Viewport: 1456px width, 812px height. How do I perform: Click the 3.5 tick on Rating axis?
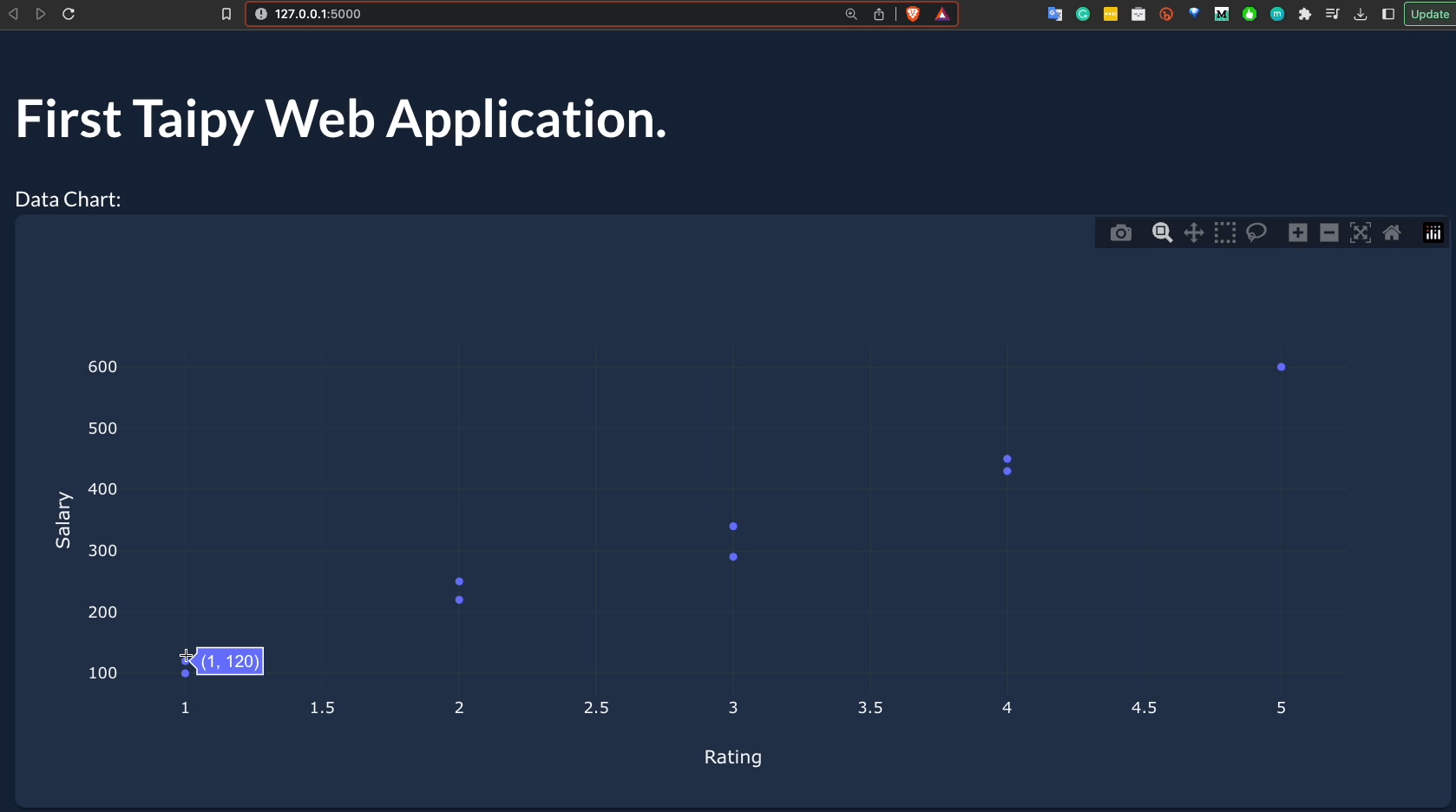870,708
